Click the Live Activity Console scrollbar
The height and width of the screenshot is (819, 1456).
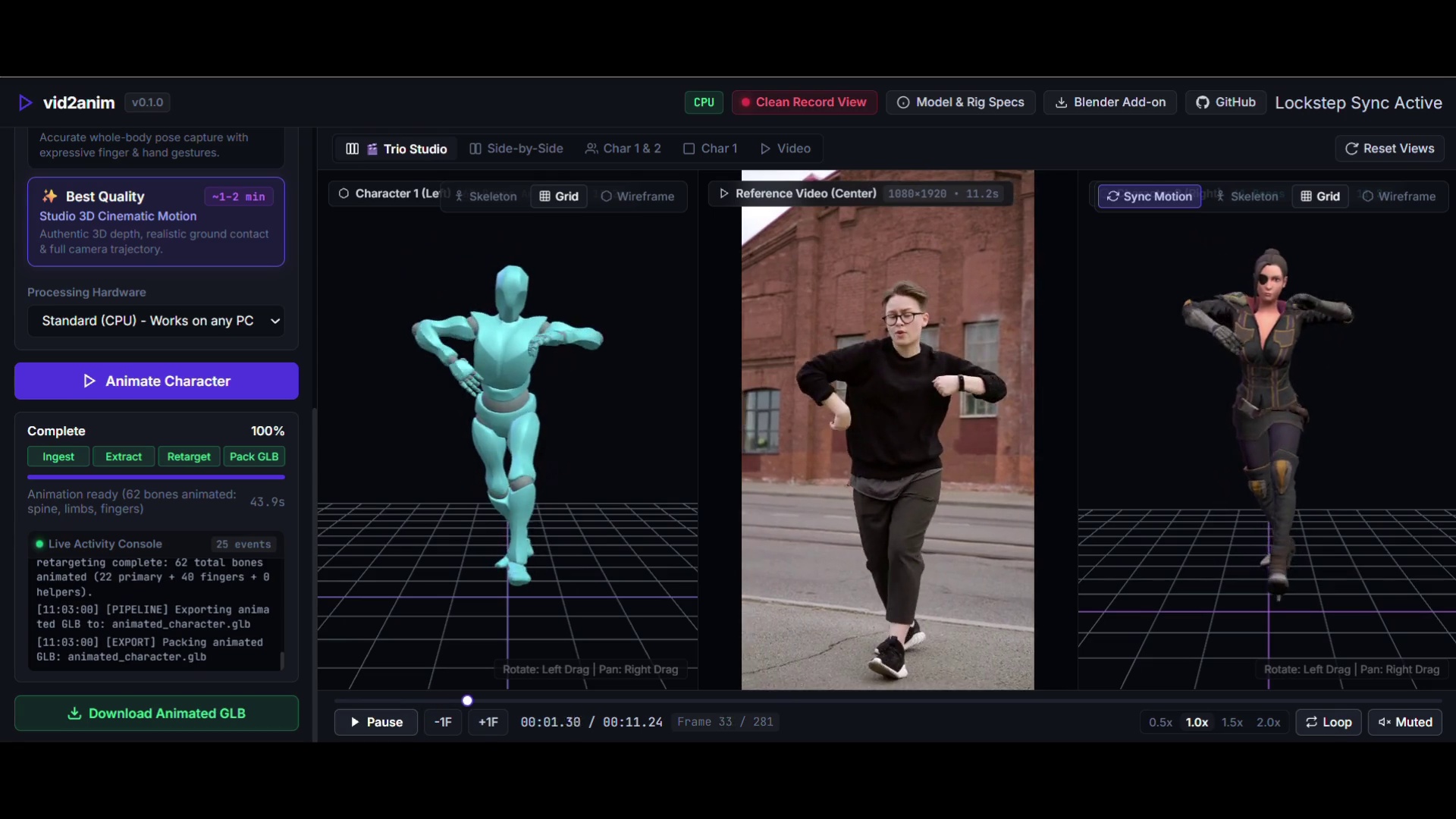click(x=282, y=661)
